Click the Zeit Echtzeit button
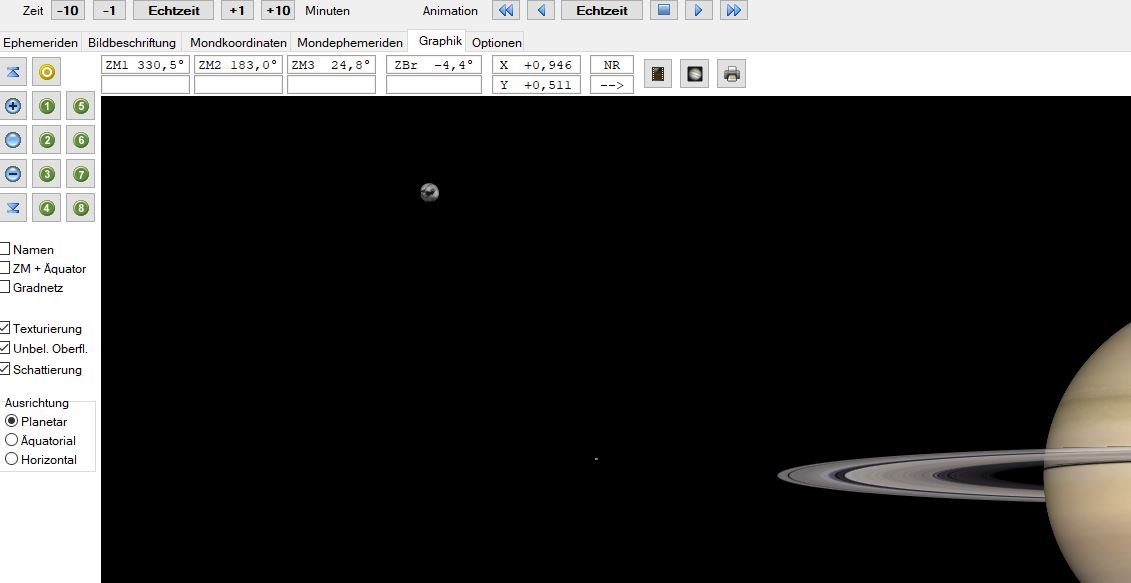 [174, 10]
